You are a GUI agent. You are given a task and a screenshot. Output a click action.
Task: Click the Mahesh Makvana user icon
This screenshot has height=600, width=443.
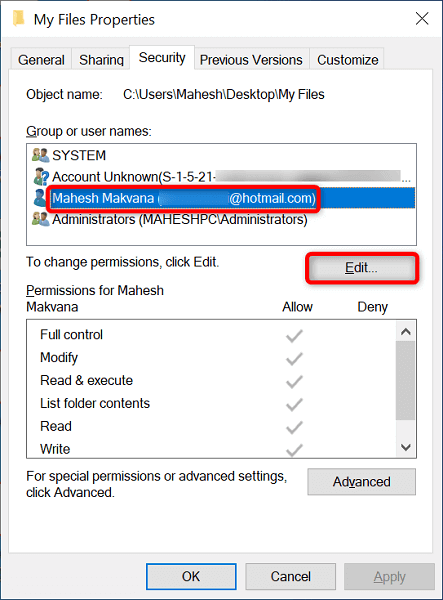click(40, 198)
